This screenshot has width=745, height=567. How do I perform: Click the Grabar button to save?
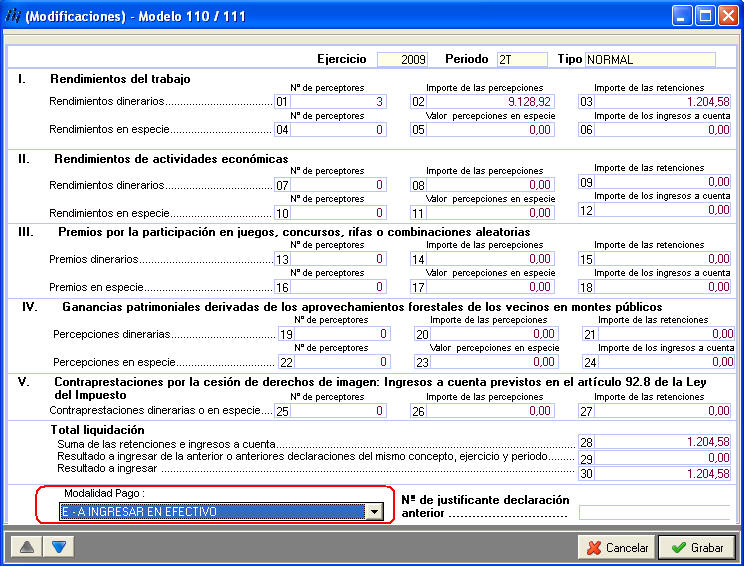[697, 548]
